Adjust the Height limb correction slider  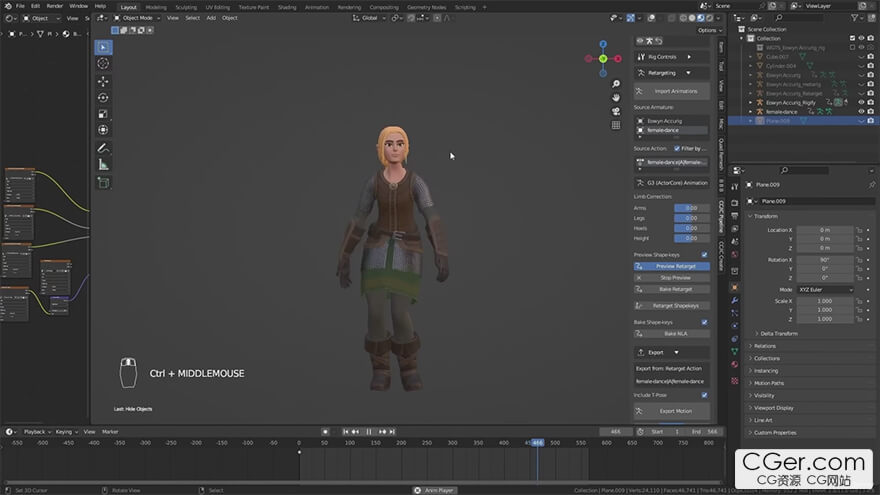tap(692, 239)
